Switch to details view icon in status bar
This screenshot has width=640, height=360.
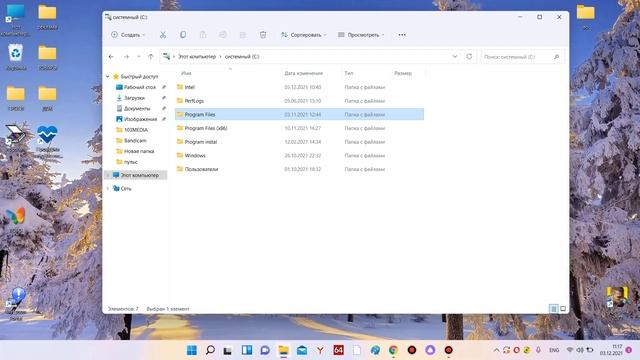tap(554, 309)
